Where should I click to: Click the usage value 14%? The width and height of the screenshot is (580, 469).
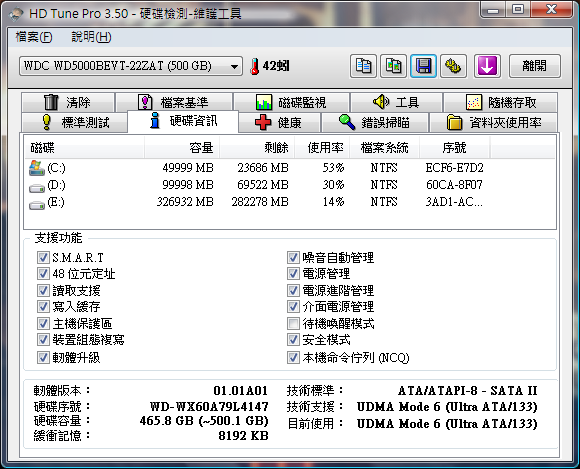[x=333, y=202]
